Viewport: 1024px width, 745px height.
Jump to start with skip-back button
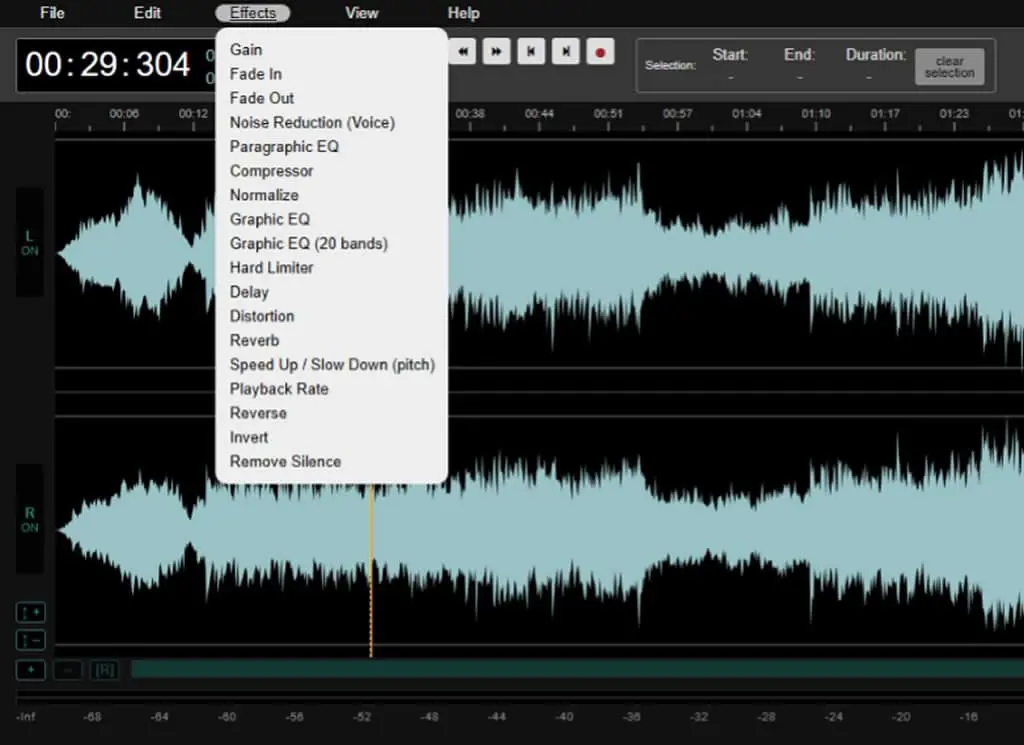point(531,52)
